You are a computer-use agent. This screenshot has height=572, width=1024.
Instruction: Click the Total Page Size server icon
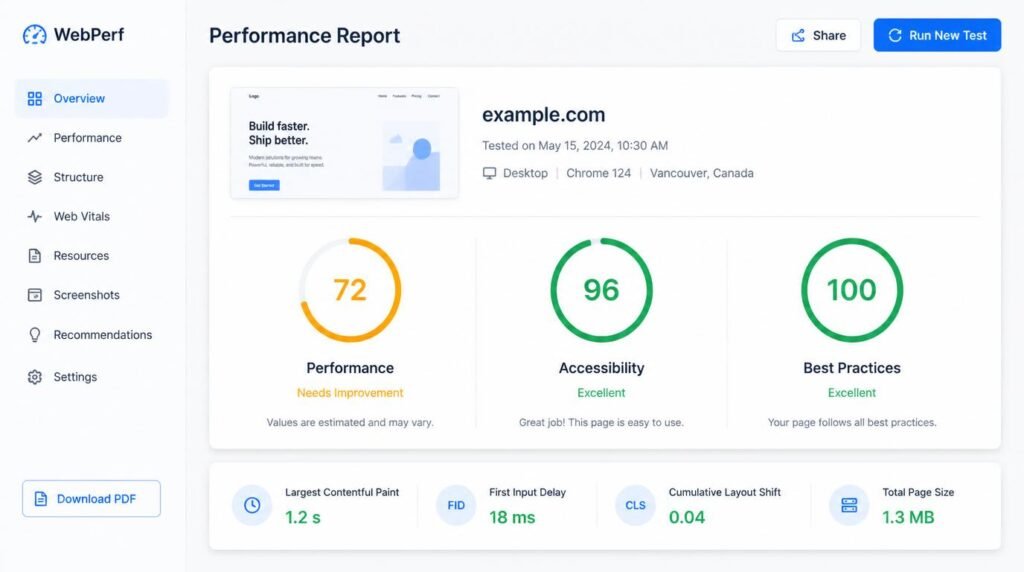pos(849,505)
